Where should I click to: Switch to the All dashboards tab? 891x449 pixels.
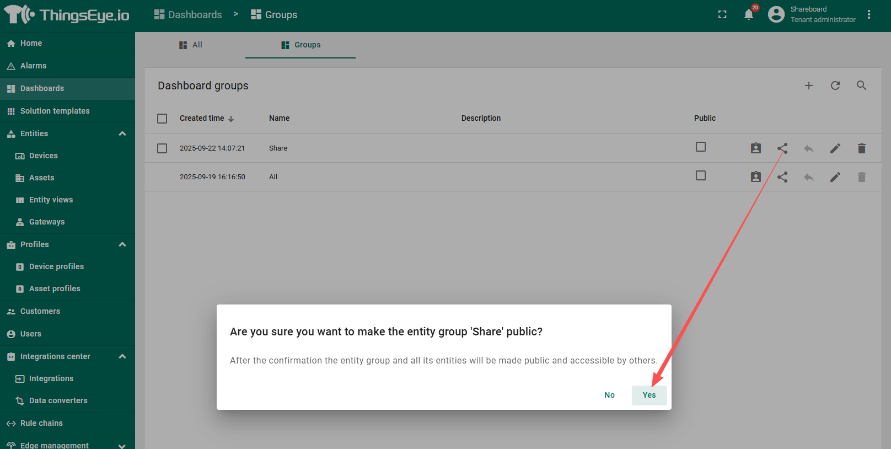point(190,45)
